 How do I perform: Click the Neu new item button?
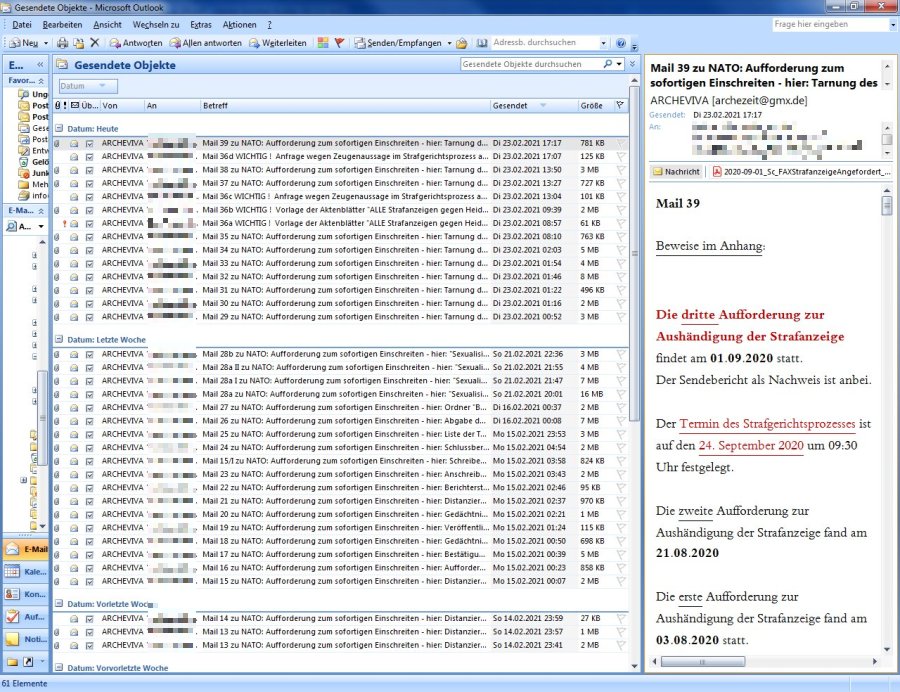point(24,43)
